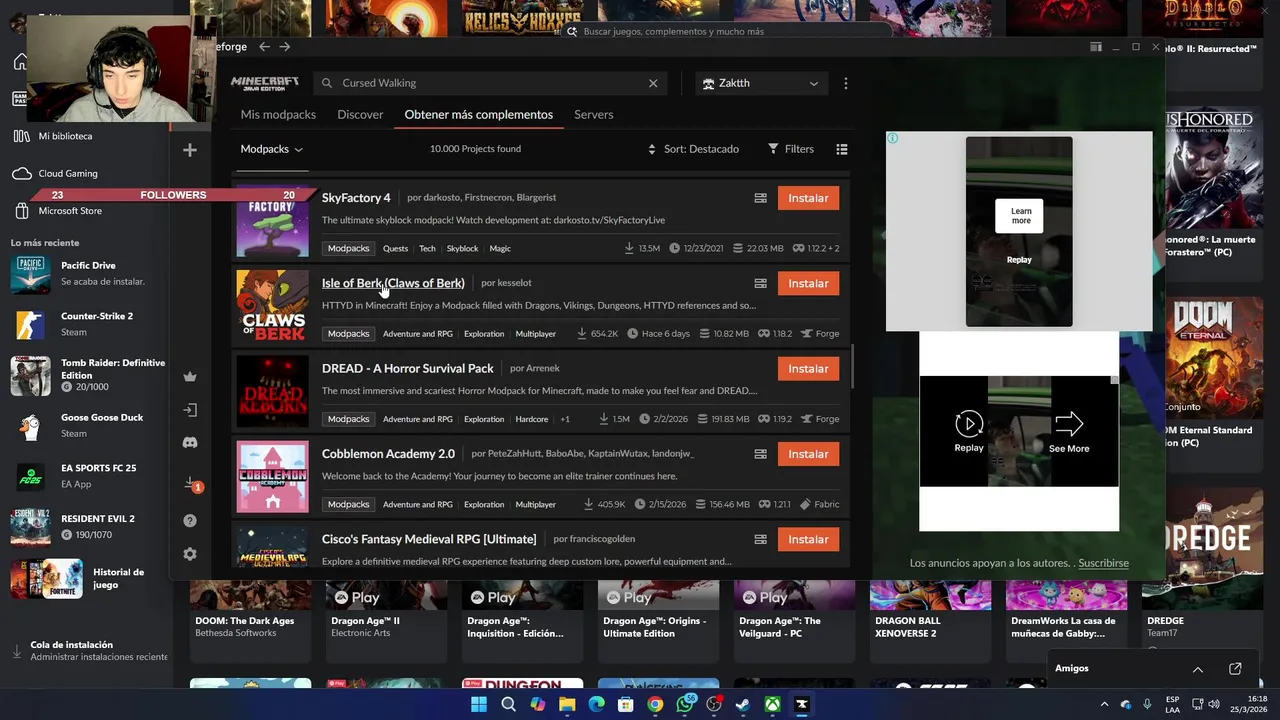The image size is (1280, 720).
Task: Show hidden system tray icons
Action: pyautogui.click(x=1104, y=704)
